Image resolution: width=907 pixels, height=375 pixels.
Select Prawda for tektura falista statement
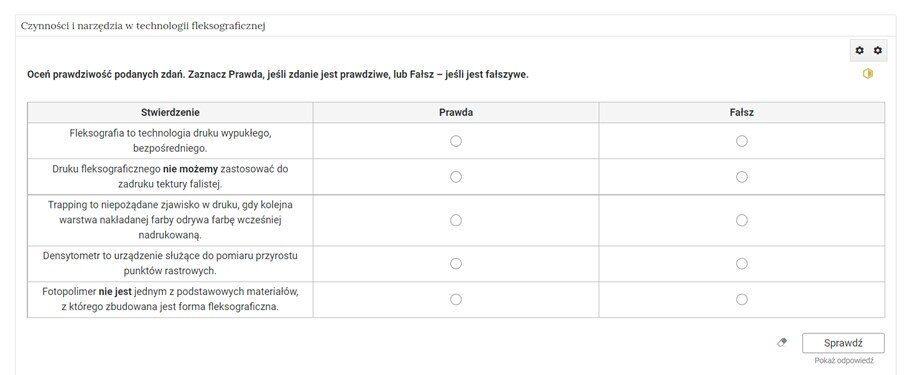point(456,177)
